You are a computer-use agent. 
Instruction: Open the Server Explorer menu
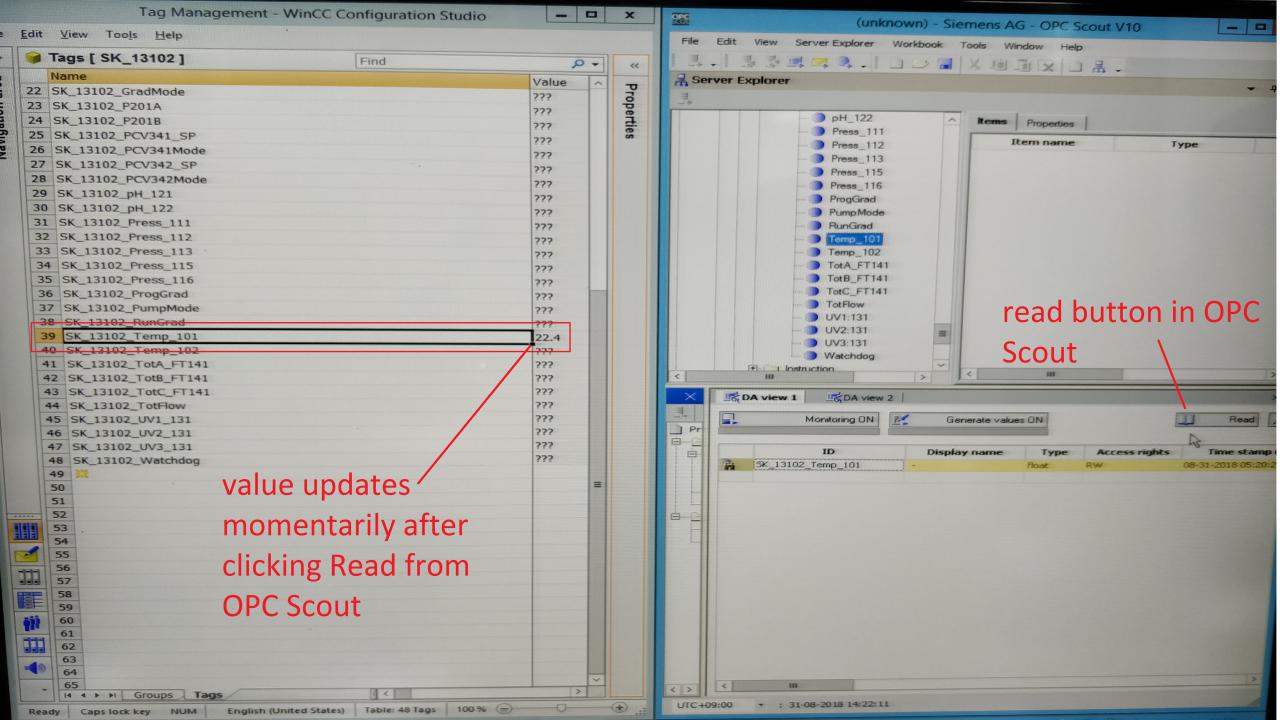click(x=834, y=43)
